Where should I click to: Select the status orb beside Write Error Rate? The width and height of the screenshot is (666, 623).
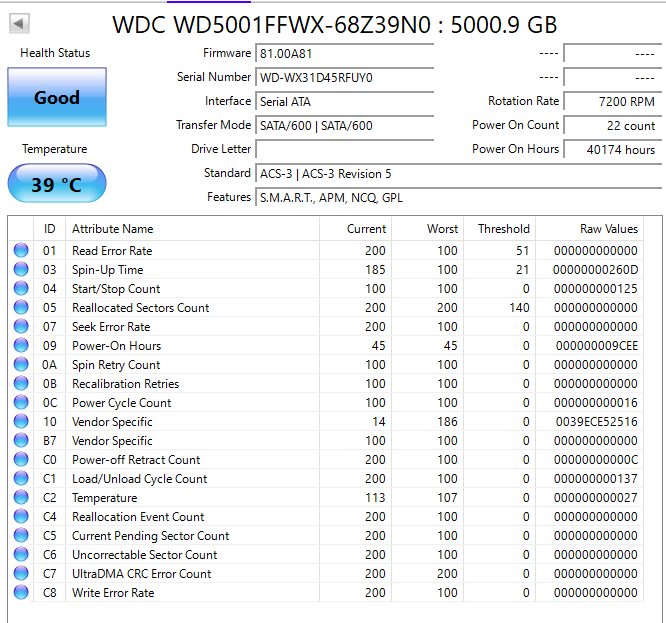point(21,593)
